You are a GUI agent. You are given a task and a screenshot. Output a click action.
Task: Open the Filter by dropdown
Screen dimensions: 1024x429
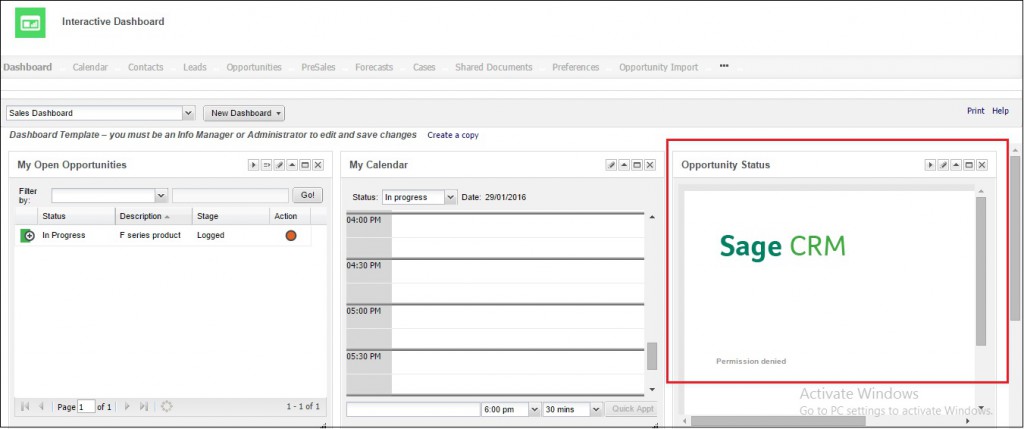[x=161, y=195]
